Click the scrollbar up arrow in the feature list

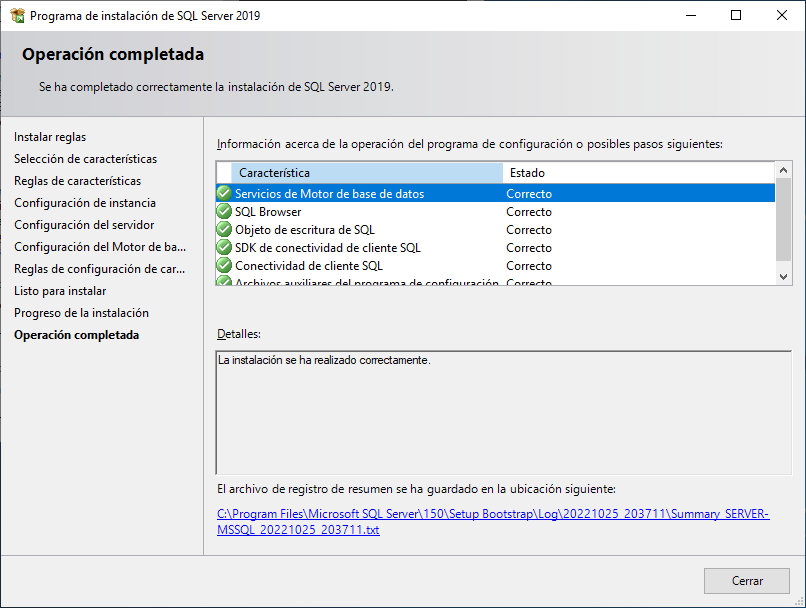[784, 170]
